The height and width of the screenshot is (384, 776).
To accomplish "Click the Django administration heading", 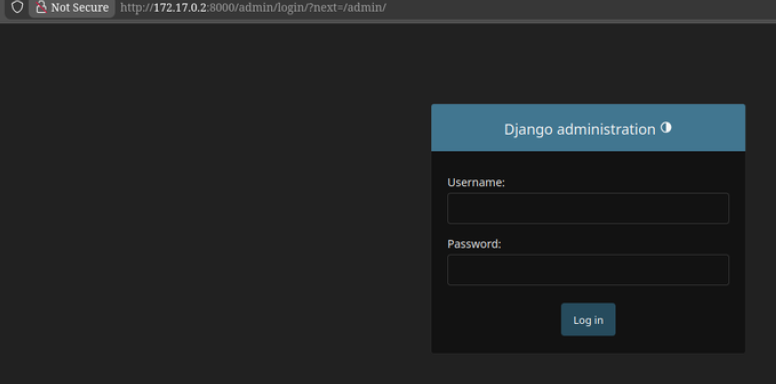I will tap(580, 130).
